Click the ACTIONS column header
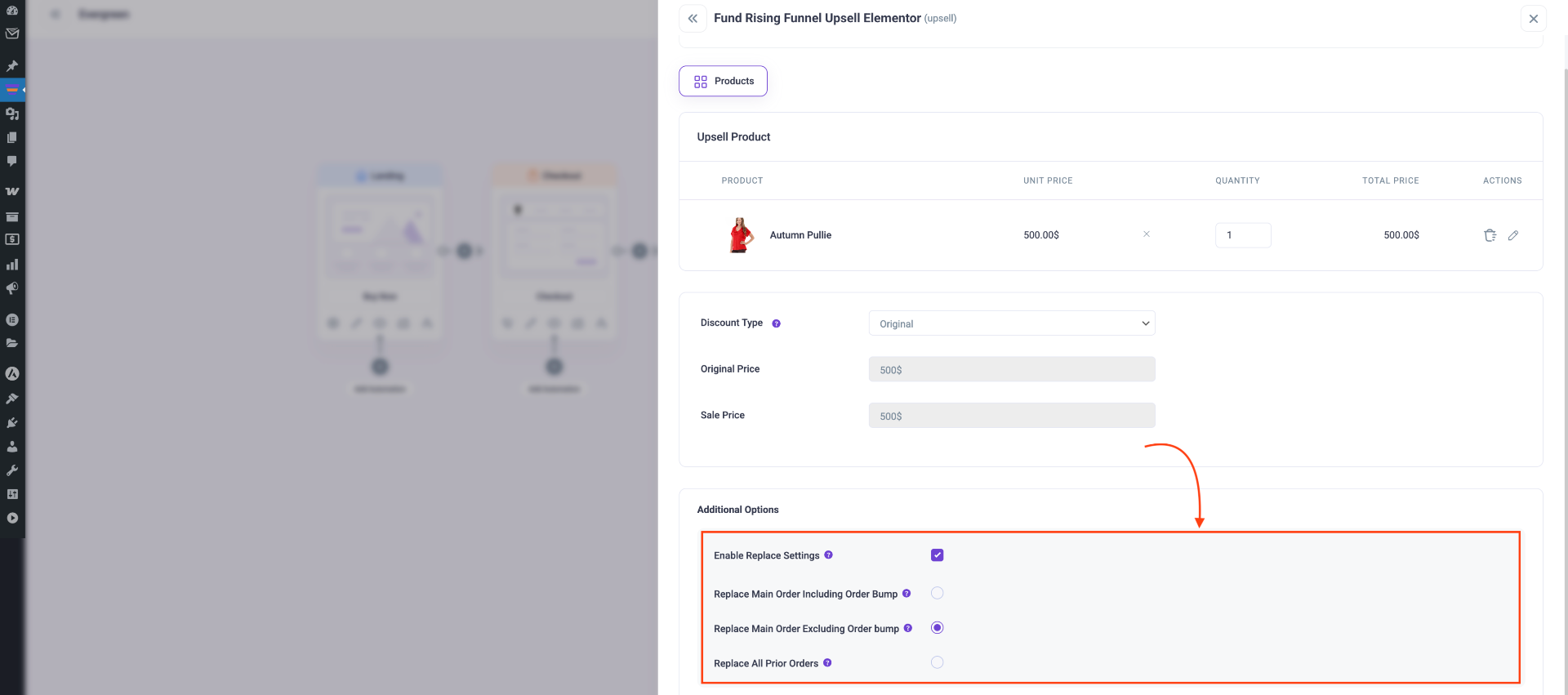 pyautogui.click(x=1503, y=180)
